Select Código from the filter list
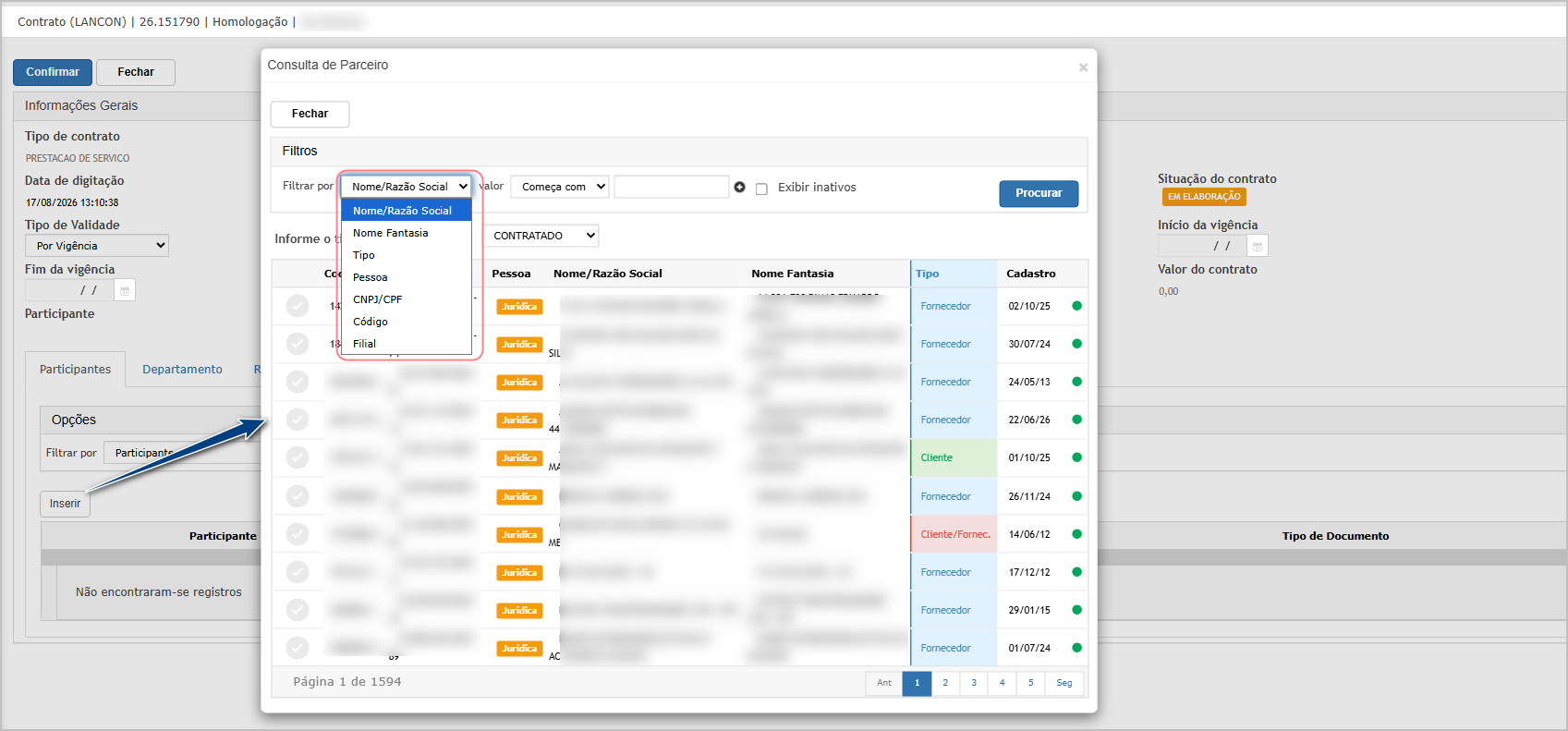Image resolution: width=1568 pixels, height=731 pixels. click(x=407, y=322)
